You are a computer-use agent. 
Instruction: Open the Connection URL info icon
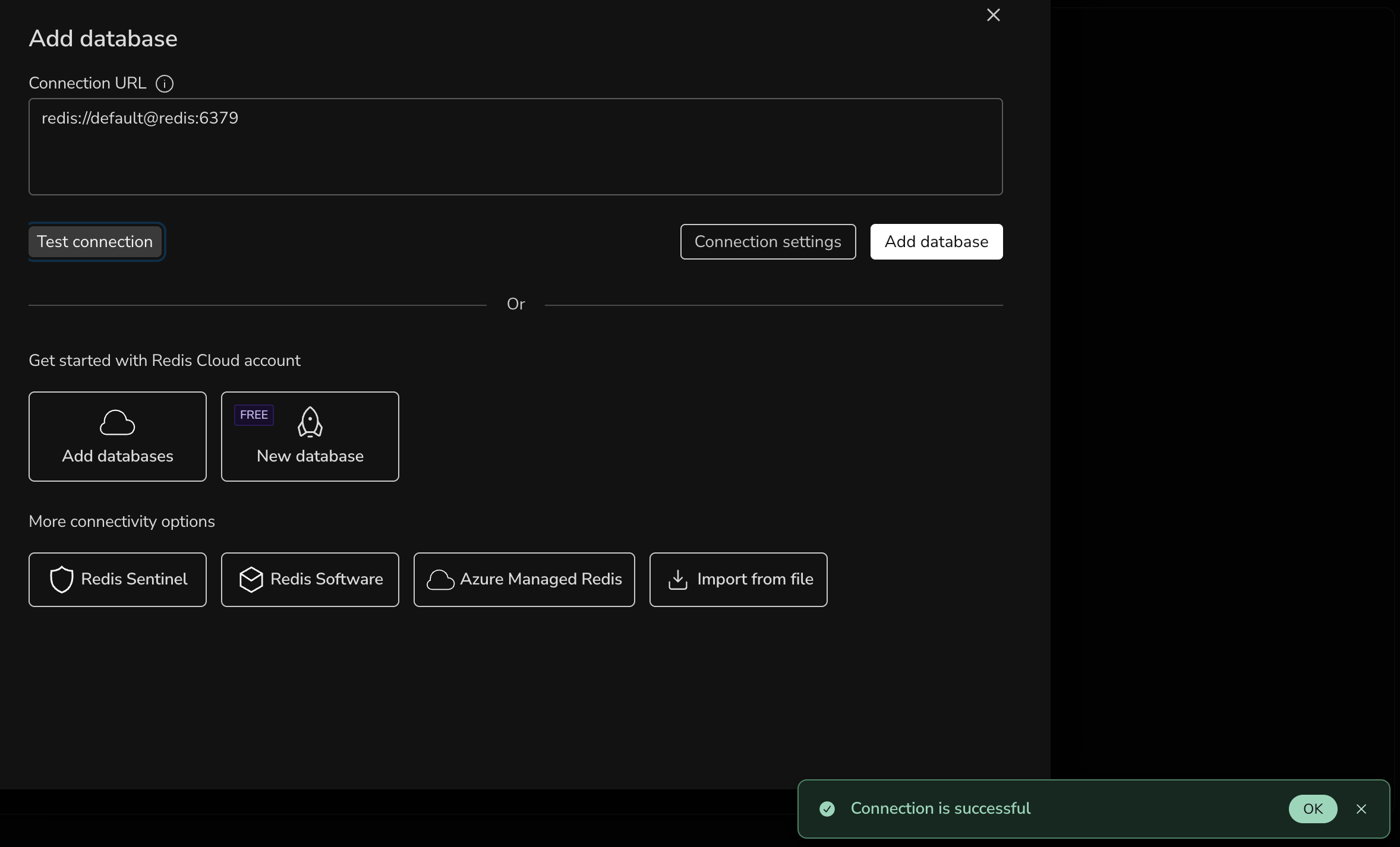click(x=165, y=84)
